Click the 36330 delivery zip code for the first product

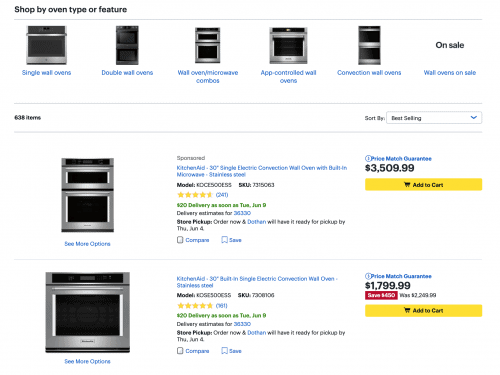242,213
